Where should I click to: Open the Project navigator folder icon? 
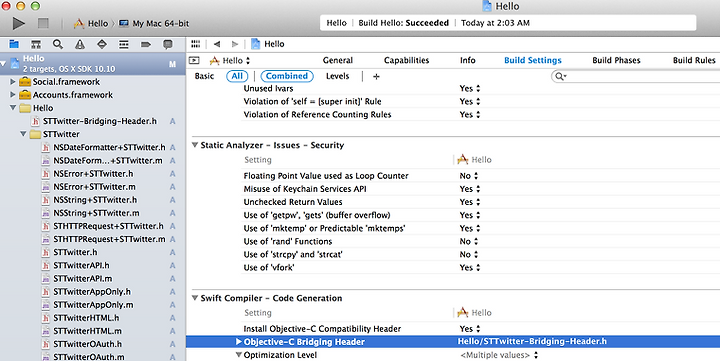coord(14,44)
